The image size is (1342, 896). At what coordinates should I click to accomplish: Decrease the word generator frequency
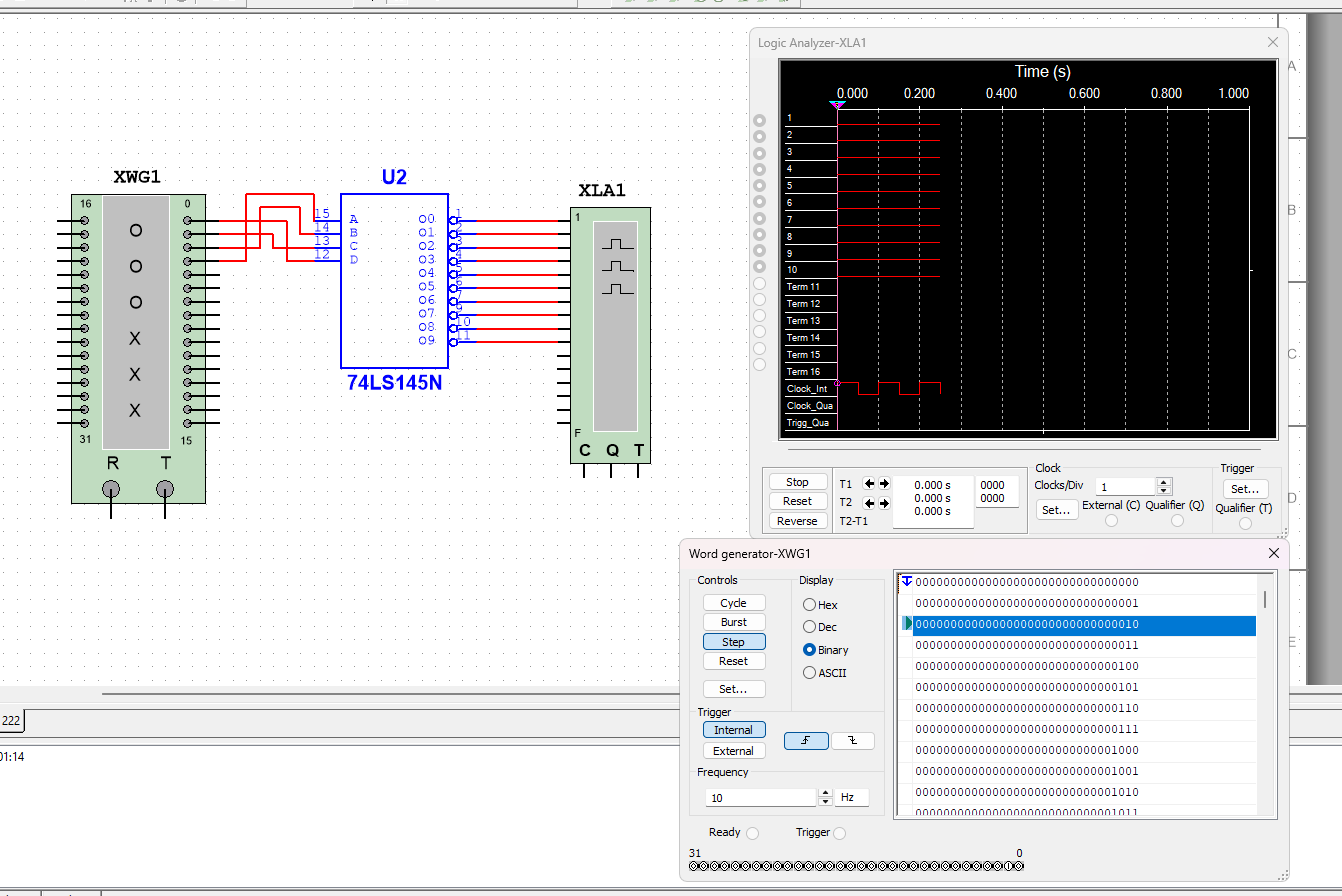825,802
